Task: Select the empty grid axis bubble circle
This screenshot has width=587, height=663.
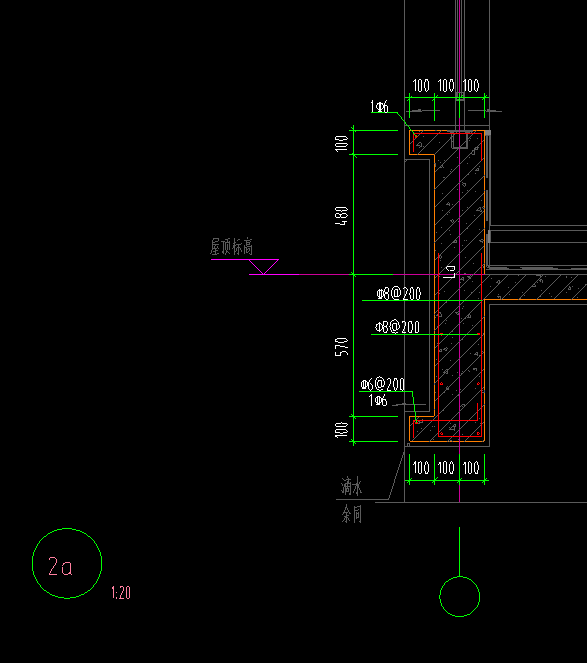Action: [x=460, y=597]
